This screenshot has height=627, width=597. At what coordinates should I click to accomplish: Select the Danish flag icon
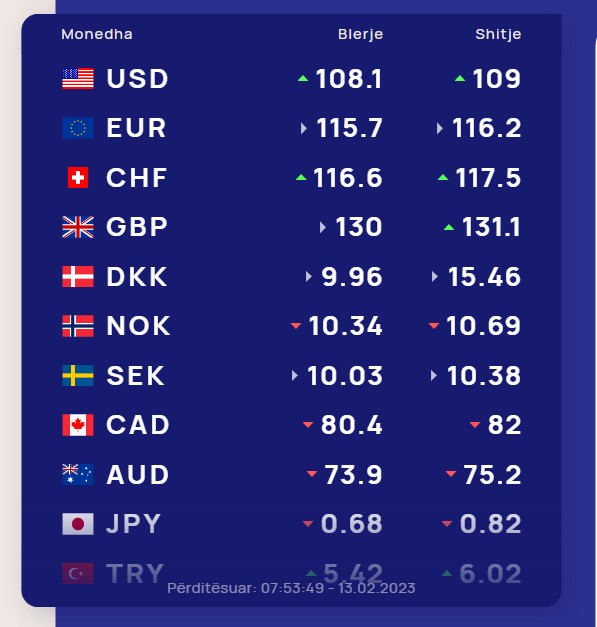[78, 277]
